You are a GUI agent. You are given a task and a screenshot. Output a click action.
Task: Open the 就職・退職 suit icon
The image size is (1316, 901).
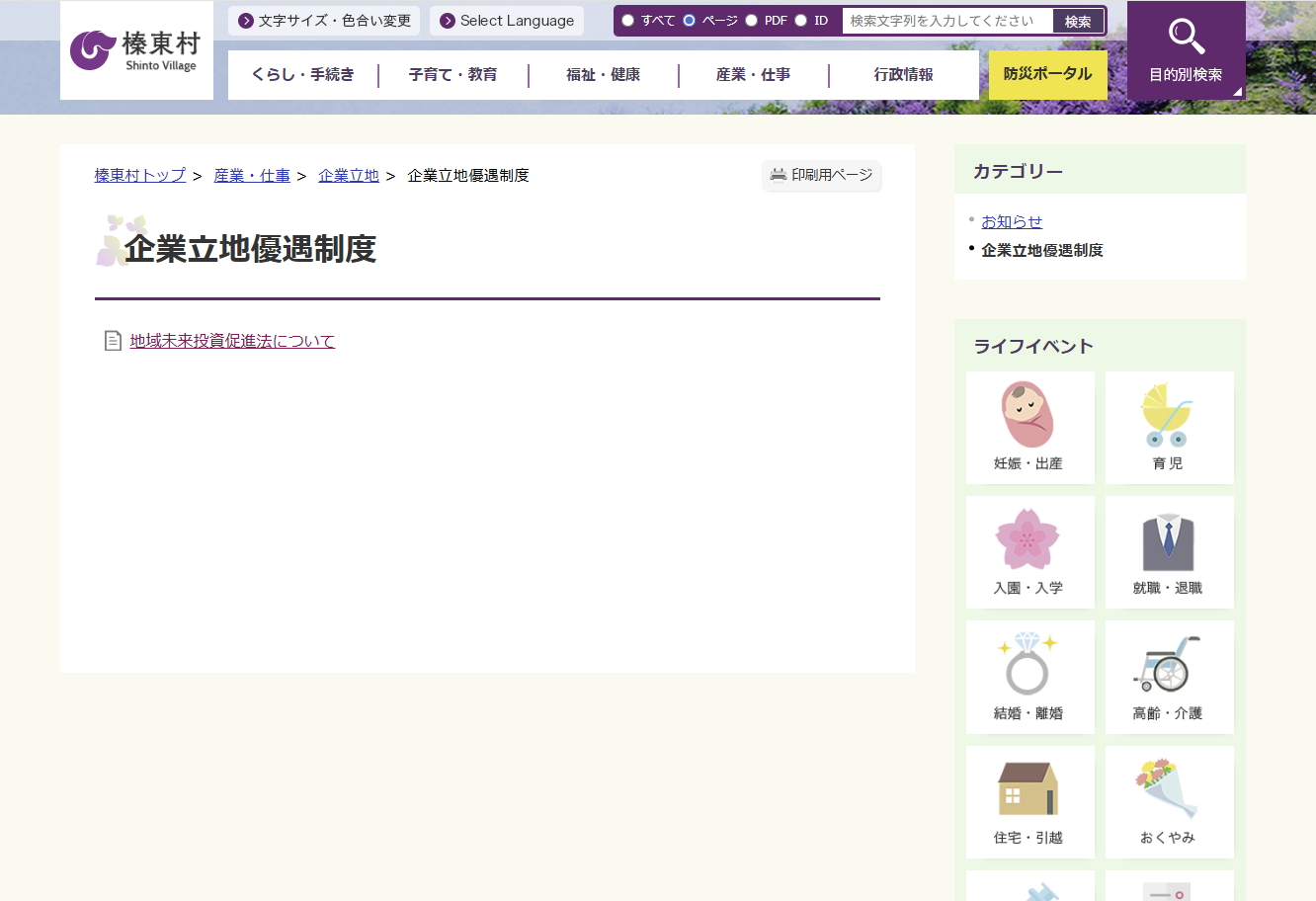1169,551
